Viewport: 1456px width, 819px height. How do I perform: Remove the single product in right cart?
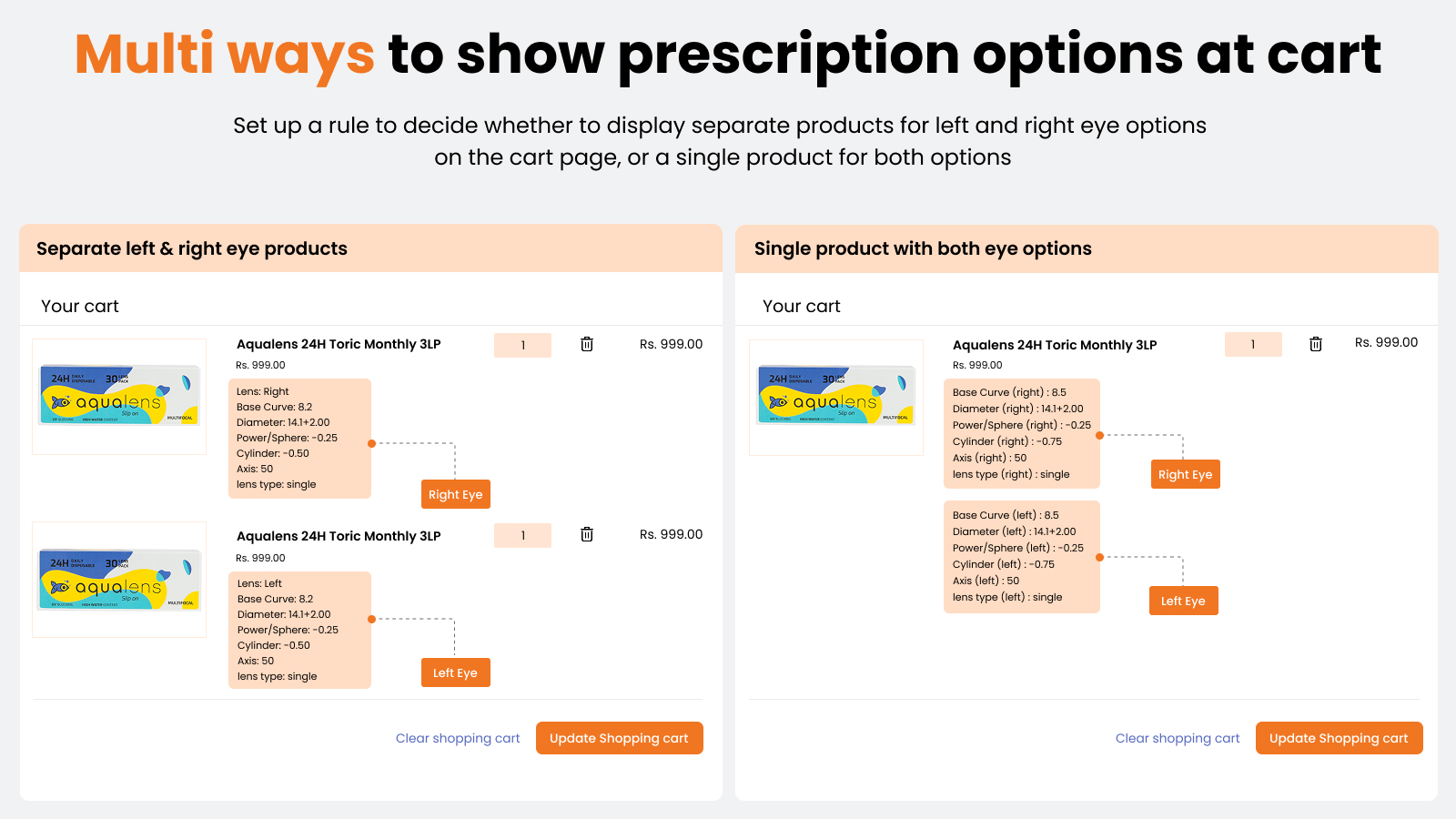pos(1316,344)
